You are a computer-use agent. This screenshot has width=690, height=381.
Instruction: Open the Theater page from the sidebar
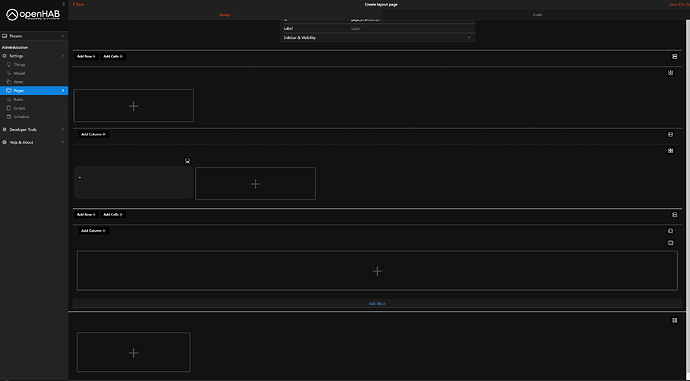(x=34, y=36)
